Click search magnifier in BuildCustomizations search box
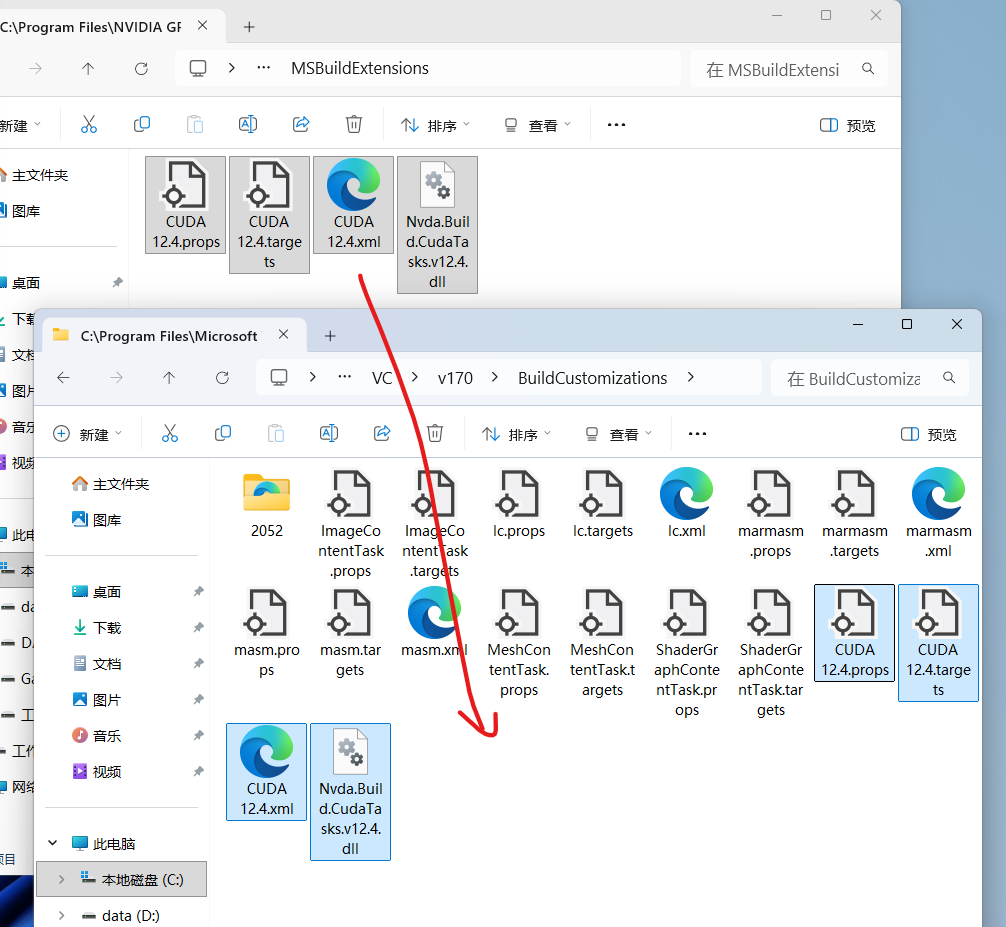1006x927 pixels. click(949, 378)
